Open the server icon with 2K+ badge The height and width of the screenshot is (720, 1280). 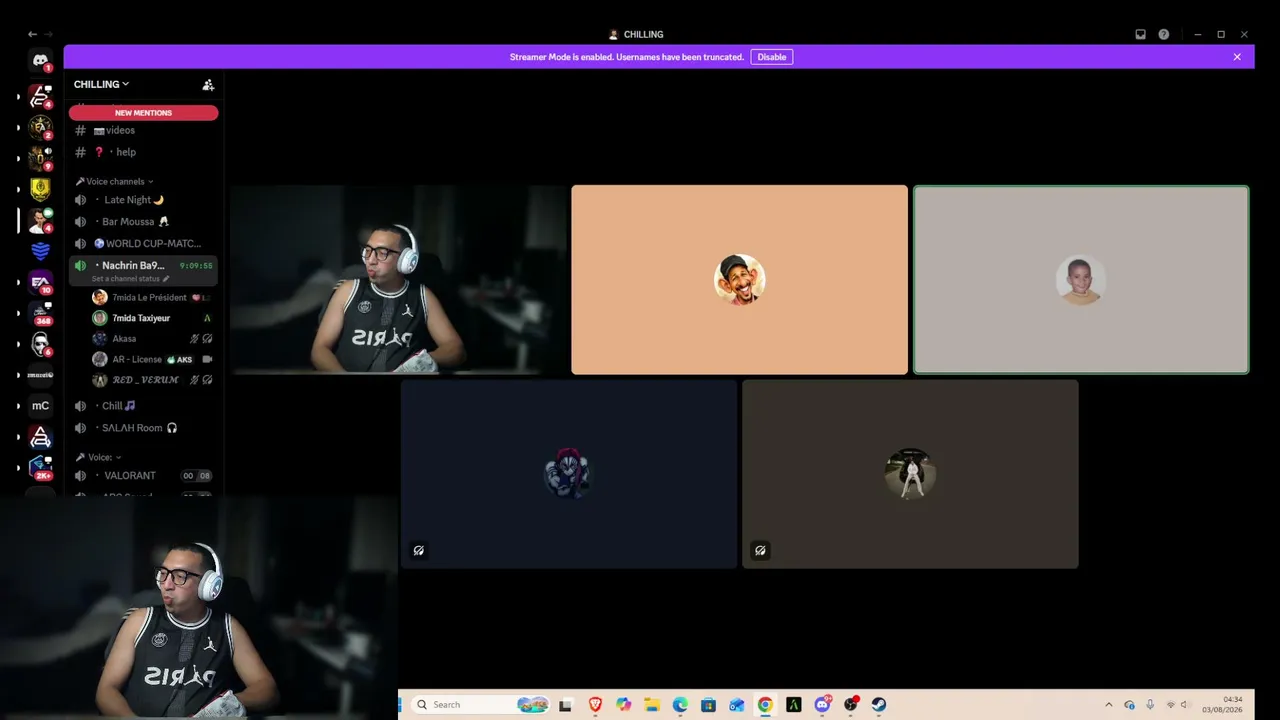pyautogui.click(x=40, y=467)
